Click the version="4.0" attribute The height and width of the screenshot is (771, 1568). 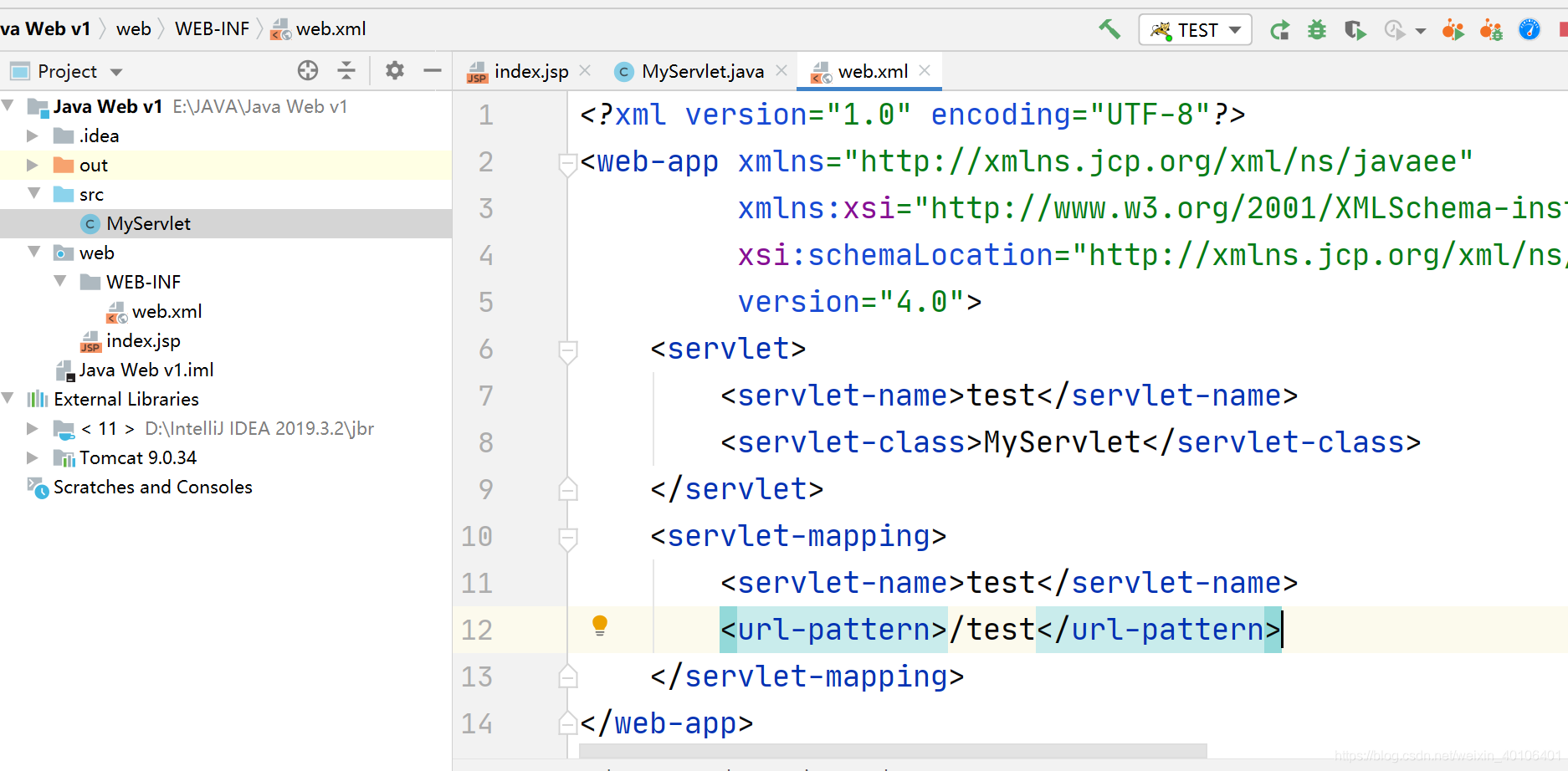coord(851,302)
